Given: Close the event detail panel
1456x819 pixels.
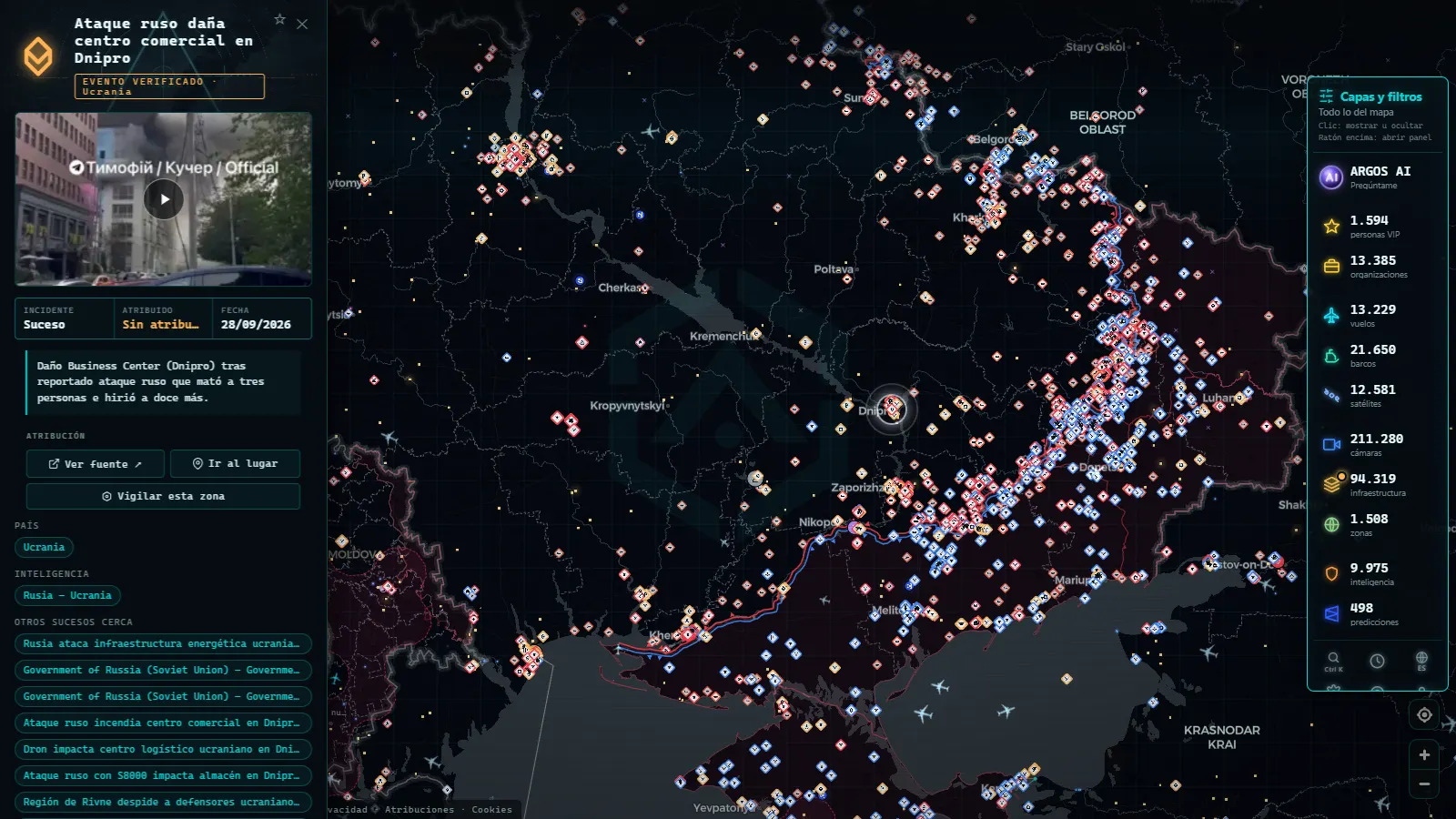Looking at the screenshot, I should 302,24.
